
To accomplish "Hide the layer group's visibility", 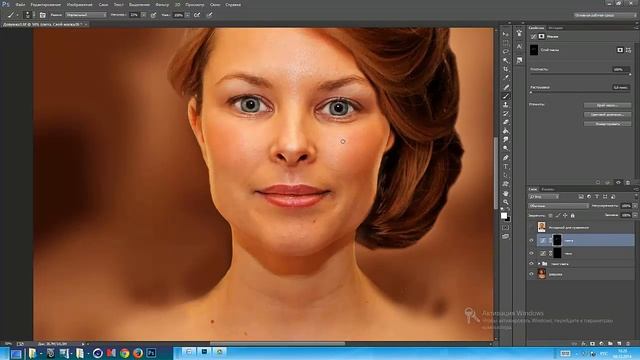I will tap(531, 264).
